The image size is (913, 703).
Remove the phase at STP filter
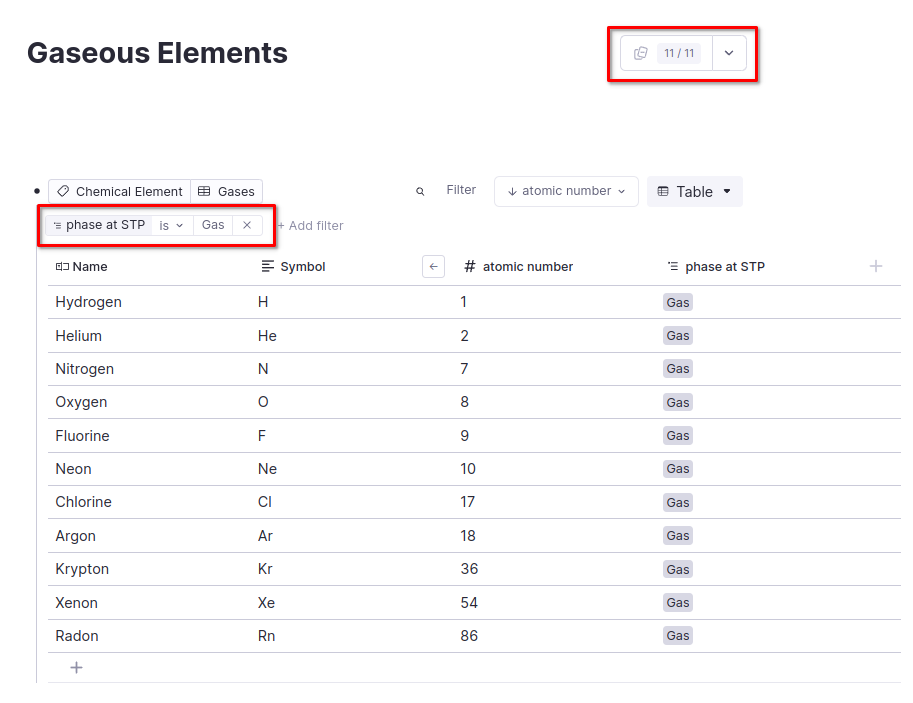[247, 225]
